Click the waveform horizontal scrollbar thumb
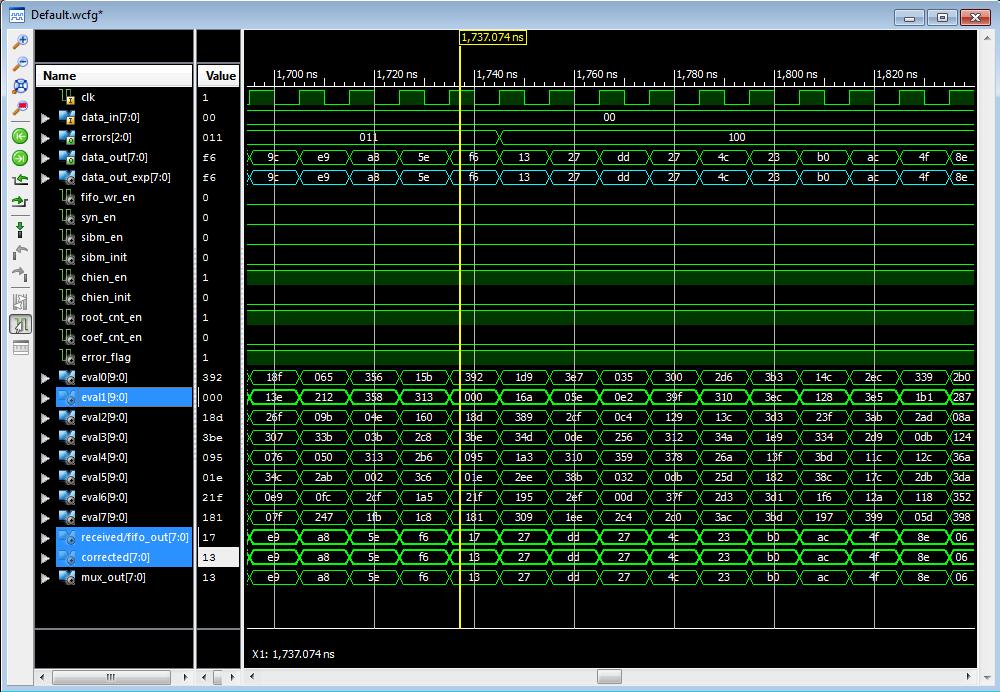The height and width of the screenshot is (692, 1000). pyautogui.click(x=609, y=677)
